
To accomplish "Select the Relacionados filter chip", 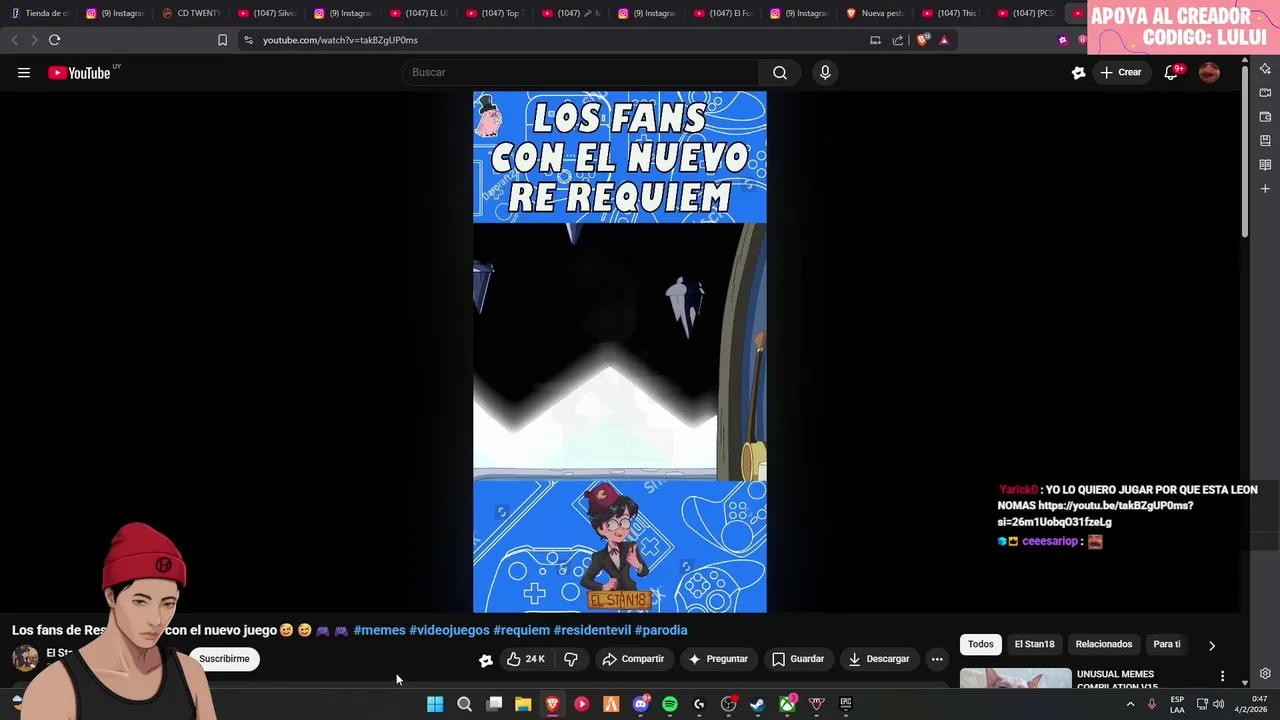I will (1104, 645).
